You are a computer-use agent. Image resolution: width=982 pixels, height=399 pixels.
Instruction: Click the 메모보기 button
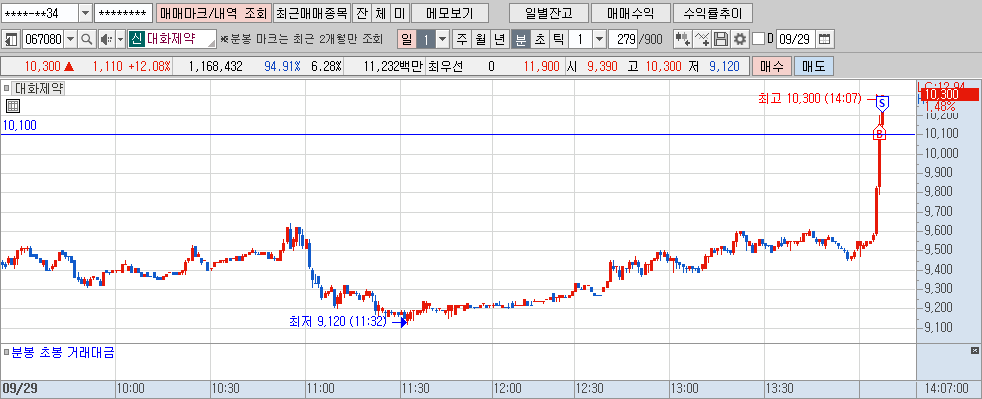pyautogui.click(x=450, y=13)
